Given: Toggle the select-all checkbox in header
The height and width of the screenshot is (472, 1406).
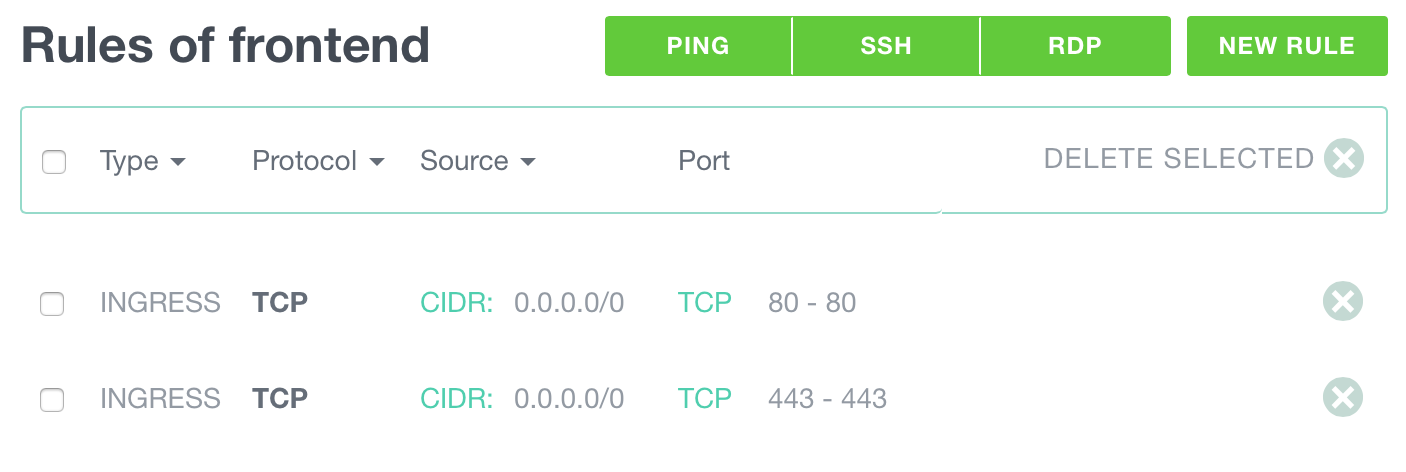Looking at the screenshot, I should pos(54,161).
